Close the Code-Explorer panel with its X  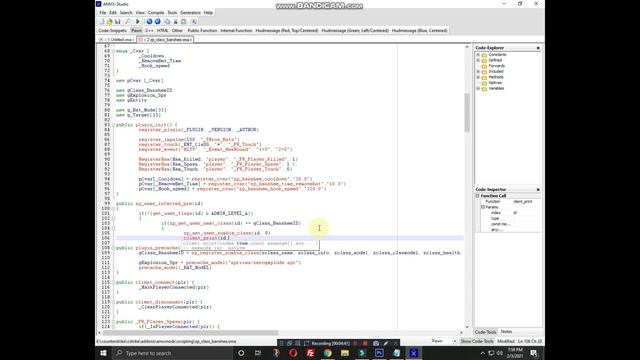[x=538, y=48]
